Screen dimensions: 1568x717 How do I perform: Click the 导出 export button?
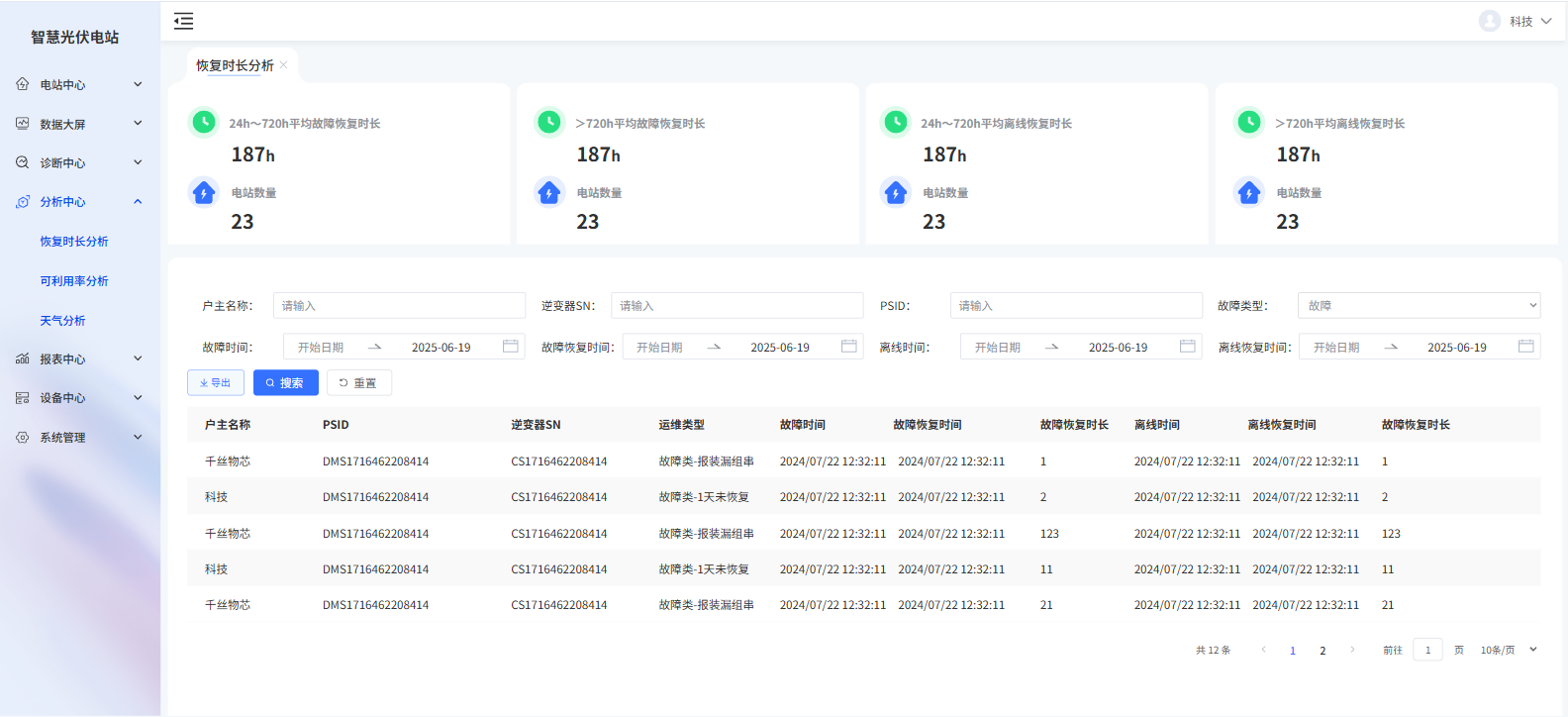(x=216, y=383)
